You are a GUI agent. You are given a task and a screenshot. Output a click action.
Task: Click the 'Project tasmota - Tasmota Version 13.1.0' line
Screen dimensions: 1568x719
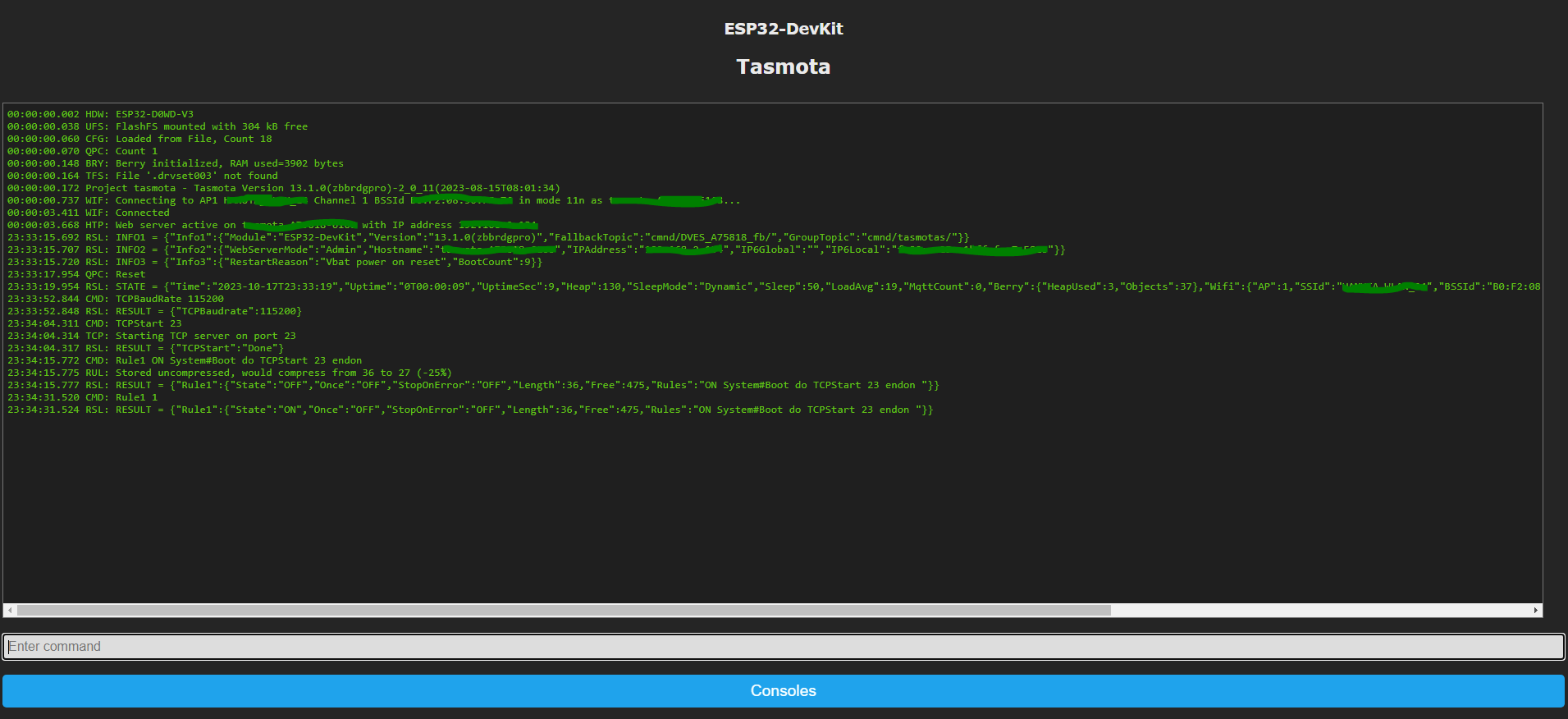(284, 188)
